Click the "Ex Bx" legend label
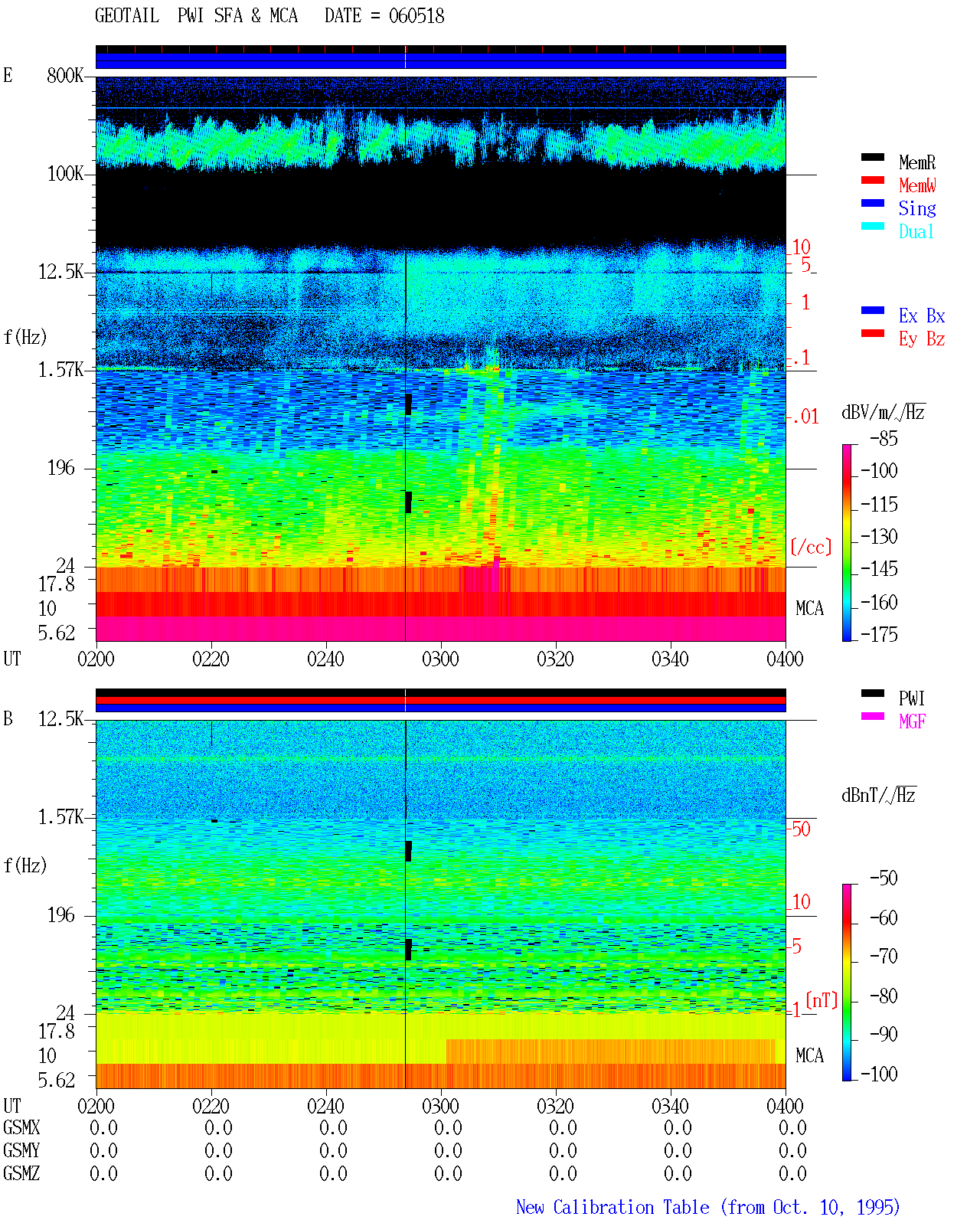 click(x=922, y=316)
